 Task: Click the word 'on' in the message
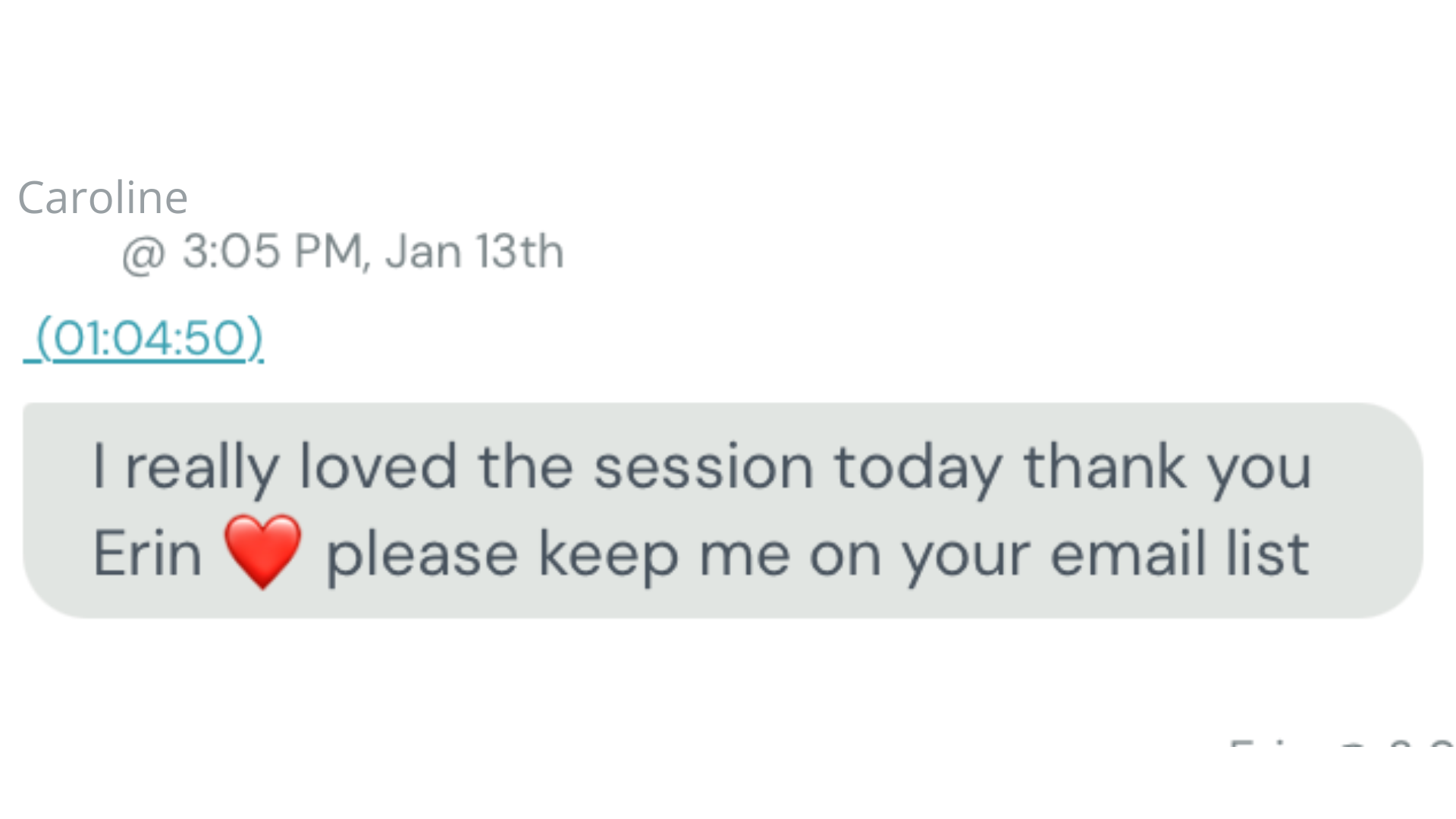click(x=845, y=555)
